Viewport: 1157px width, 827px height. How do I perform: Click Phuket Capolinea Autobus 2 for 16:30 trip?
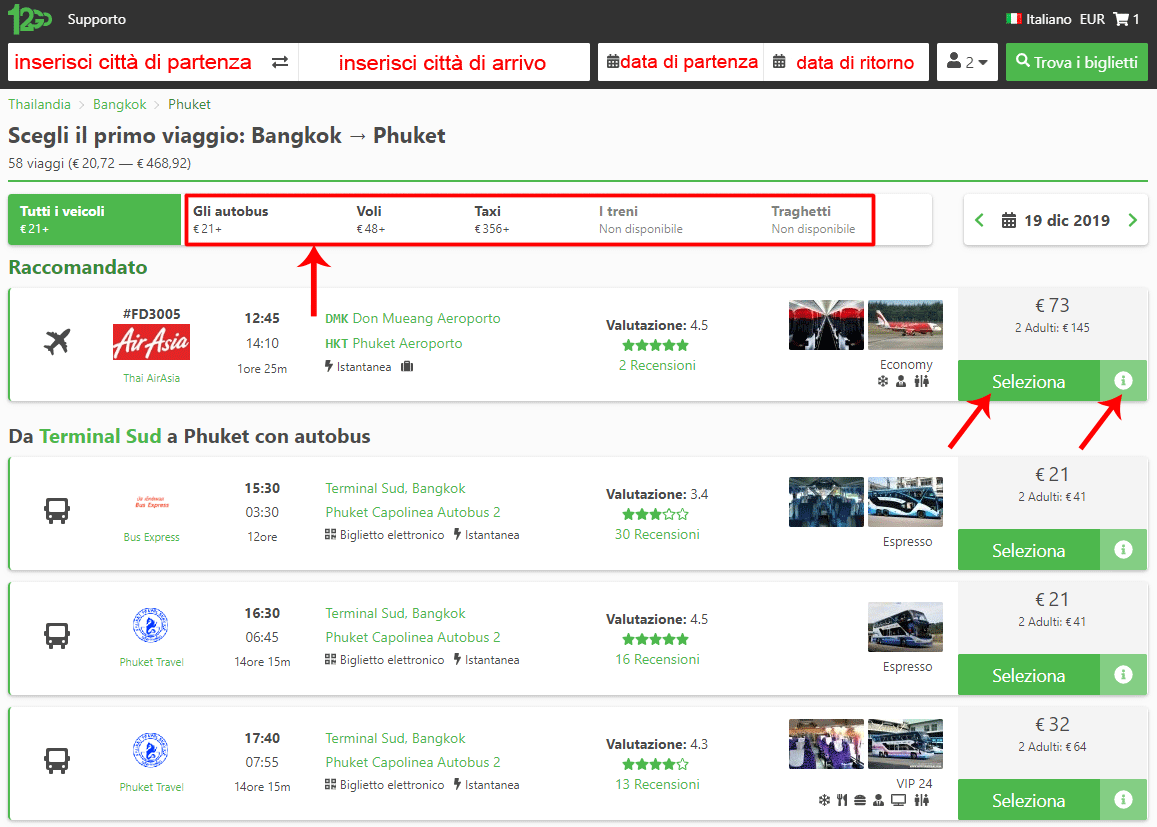[412, 637]
